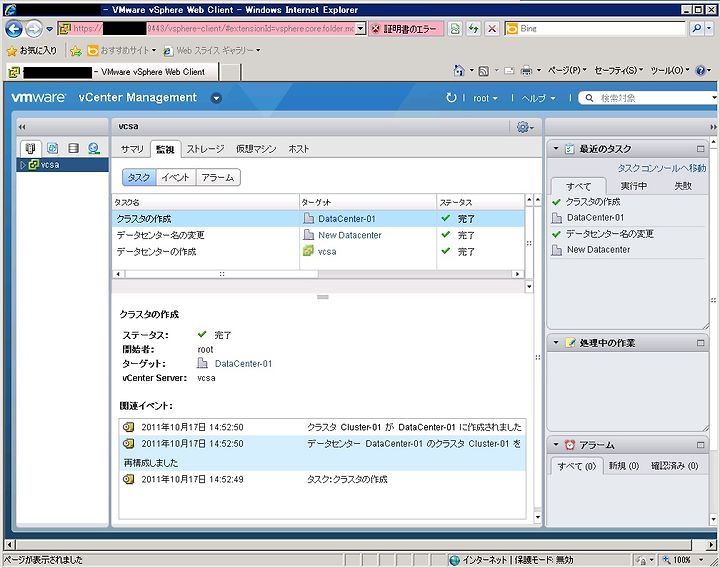The image size is (720, 568).
Task: Collapse the Recent Tasks panel triangle
Action: [556, 148]
